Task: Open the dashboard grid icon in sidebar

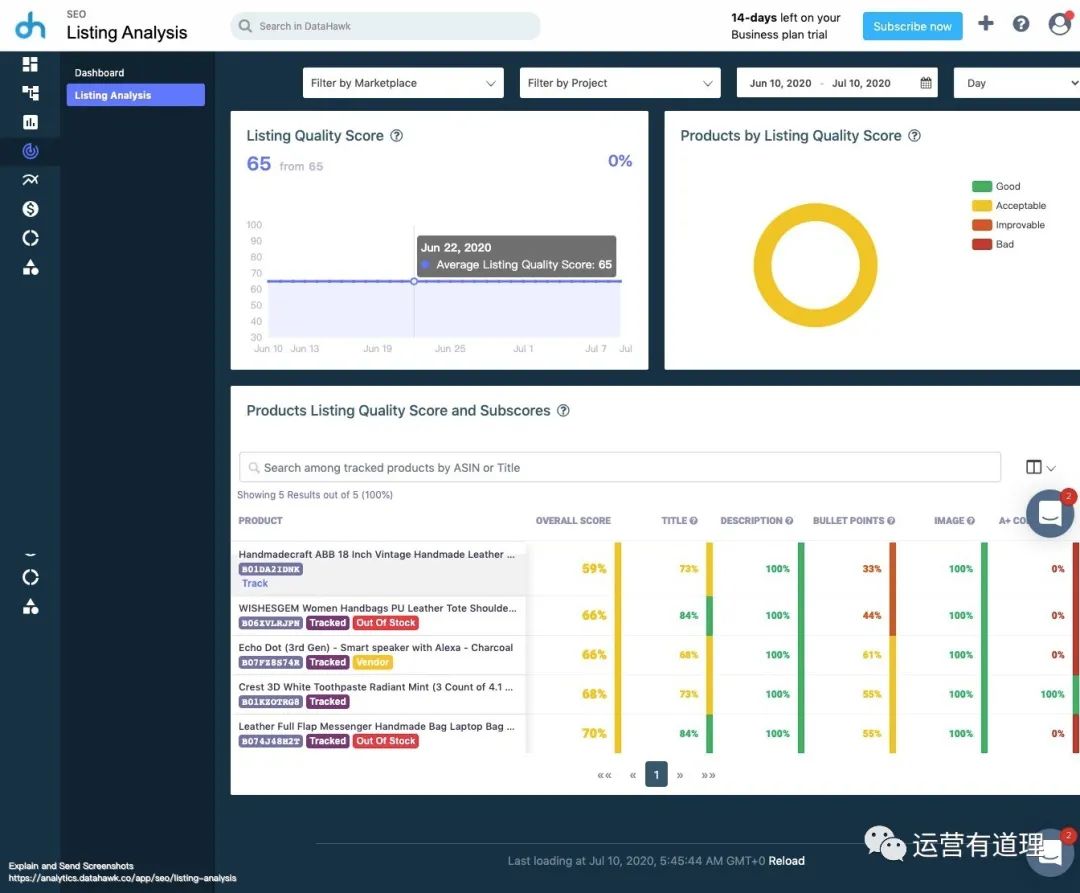Action: [x=30, y=64]
